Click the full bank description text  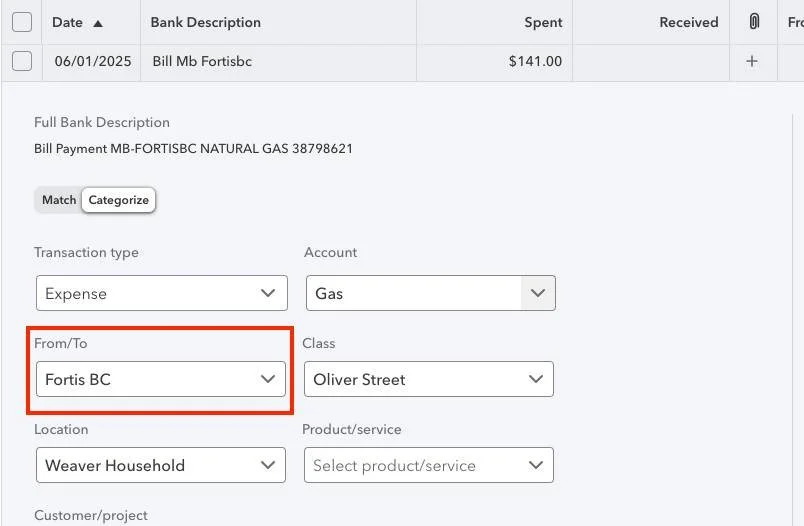click(193, 149)
